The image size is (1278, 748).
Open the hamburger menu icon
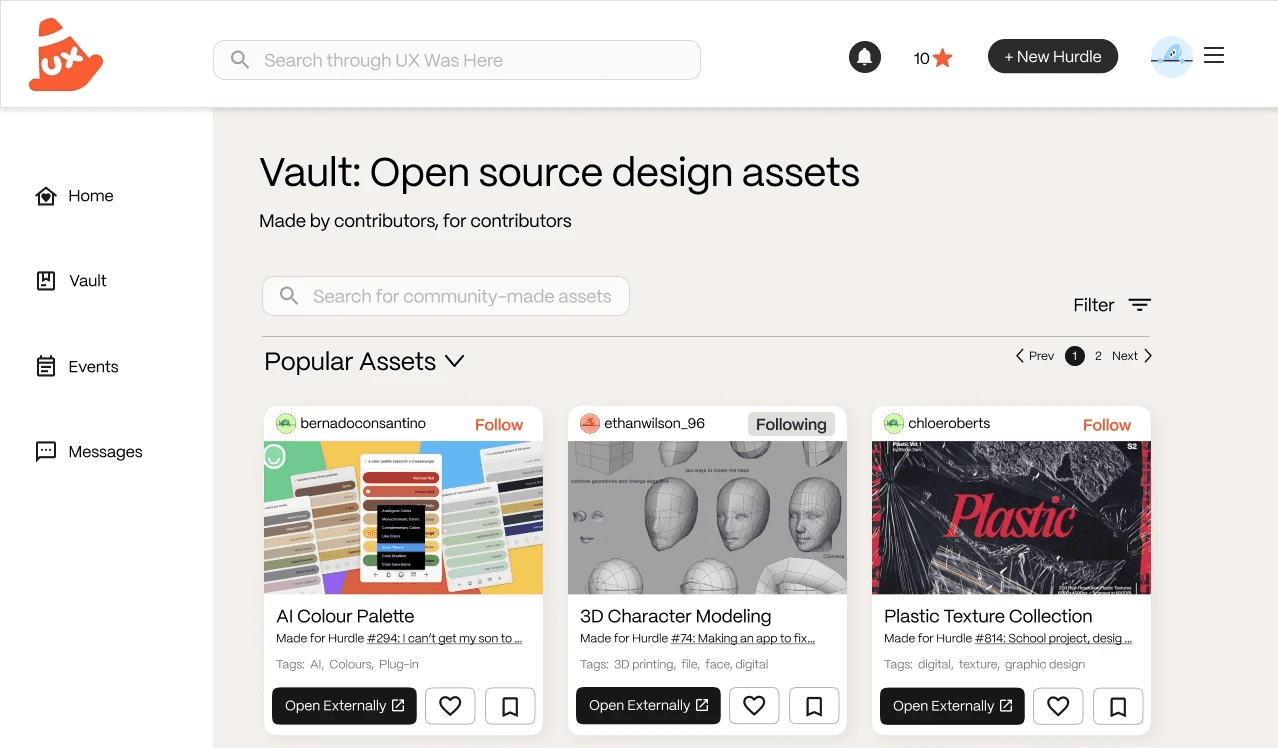(1214, 56)
